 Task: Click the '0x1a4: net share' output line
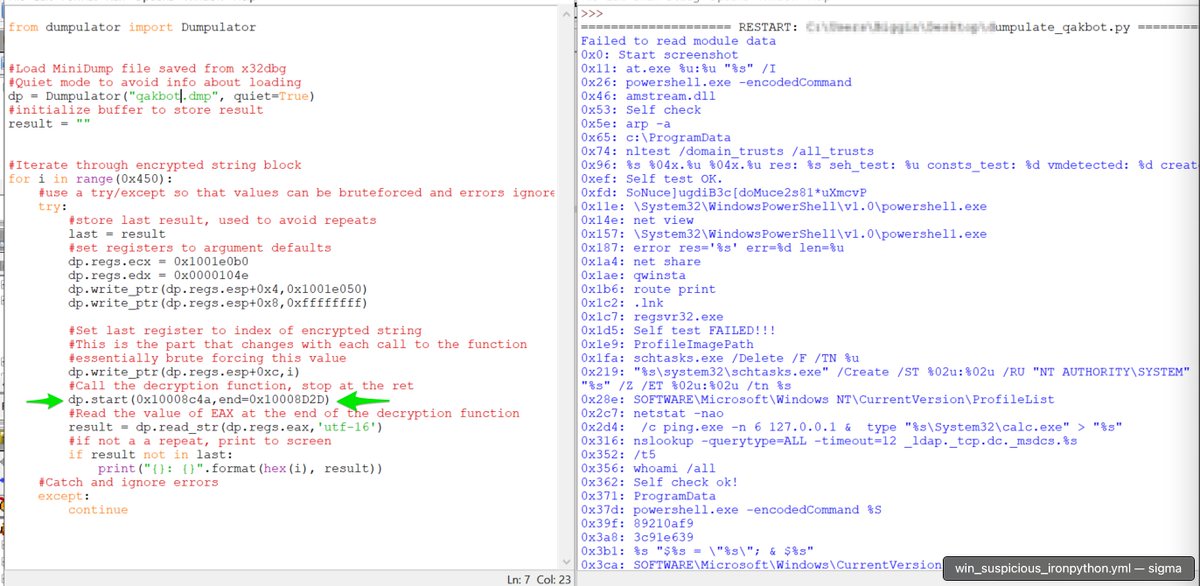point(641,261)
